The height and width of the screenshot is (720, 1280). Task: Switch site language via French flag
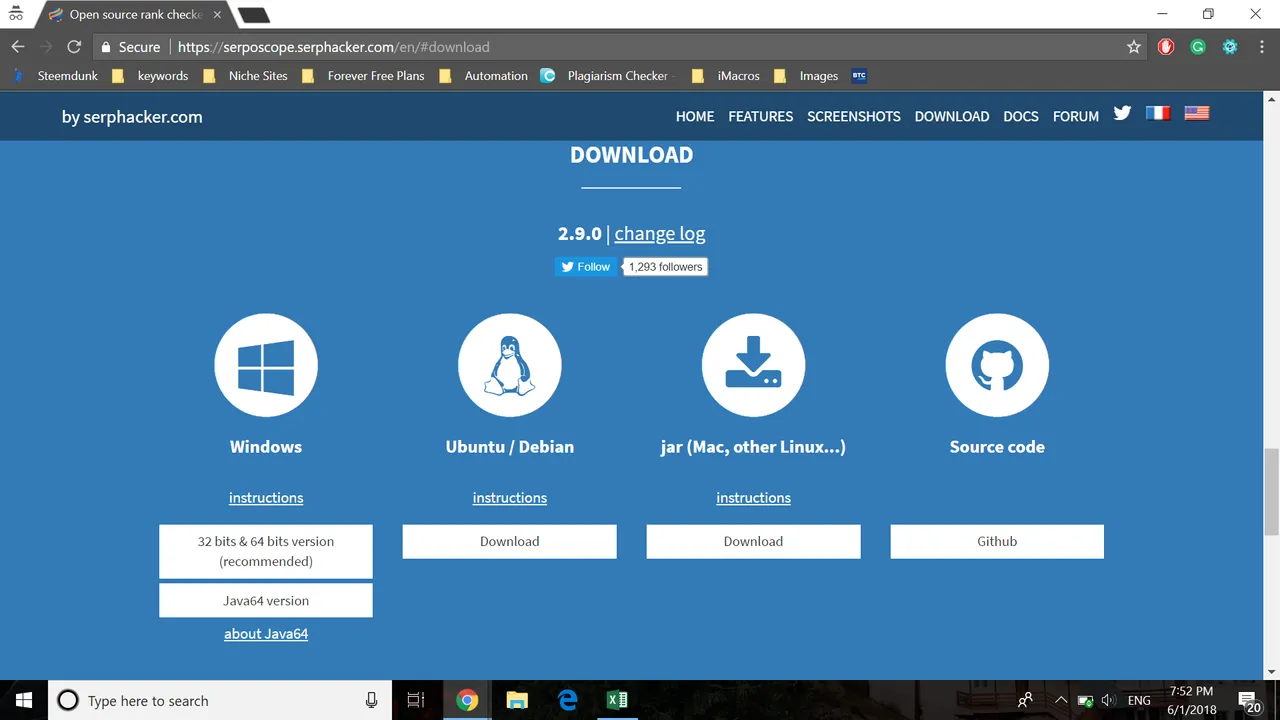point(1158,113)
